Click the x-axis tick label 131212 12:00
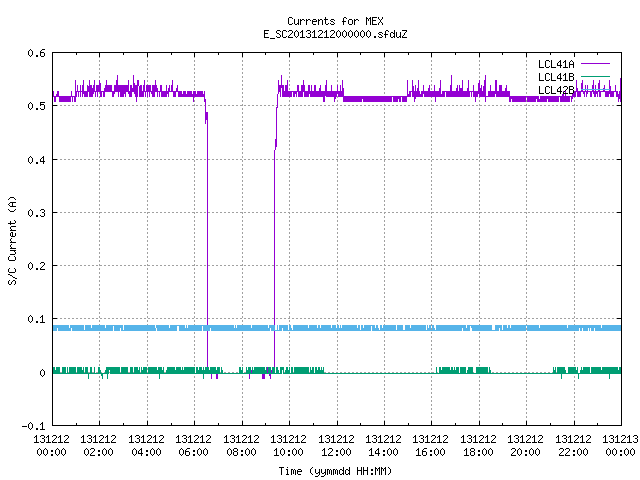The height and width of the screenshot is (480, 640). click(x=336, y=446)
